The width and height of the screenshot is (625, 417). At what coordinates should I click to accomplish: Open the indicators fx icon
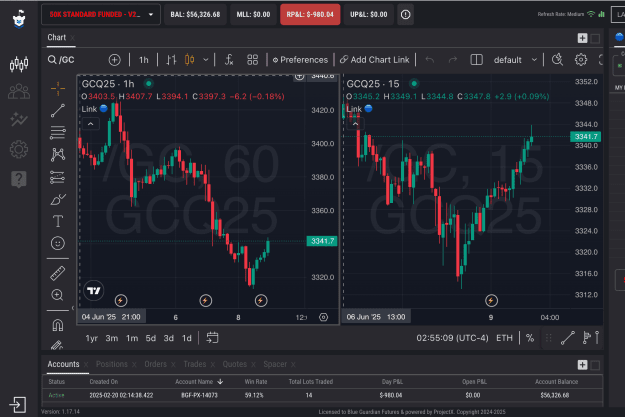229,60
